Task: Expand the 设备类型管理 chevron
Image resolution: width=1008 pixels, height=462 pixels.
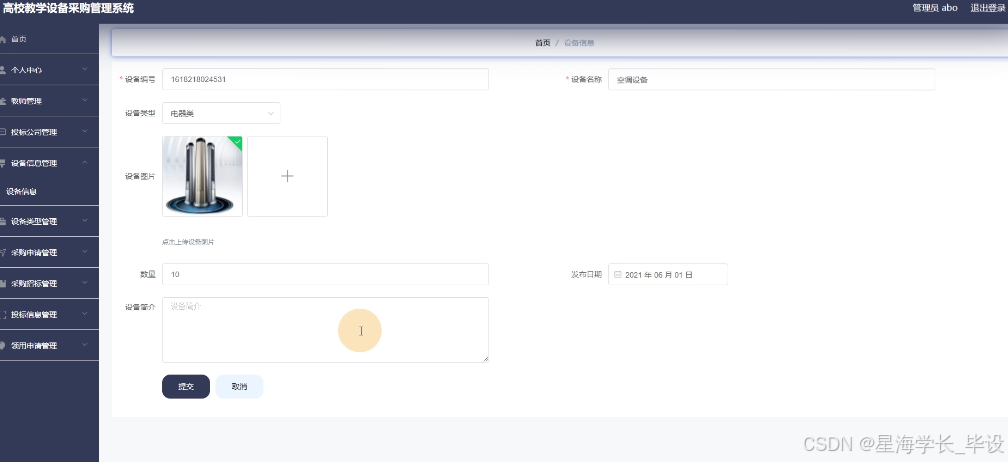Action: click(x=85, y=221)
